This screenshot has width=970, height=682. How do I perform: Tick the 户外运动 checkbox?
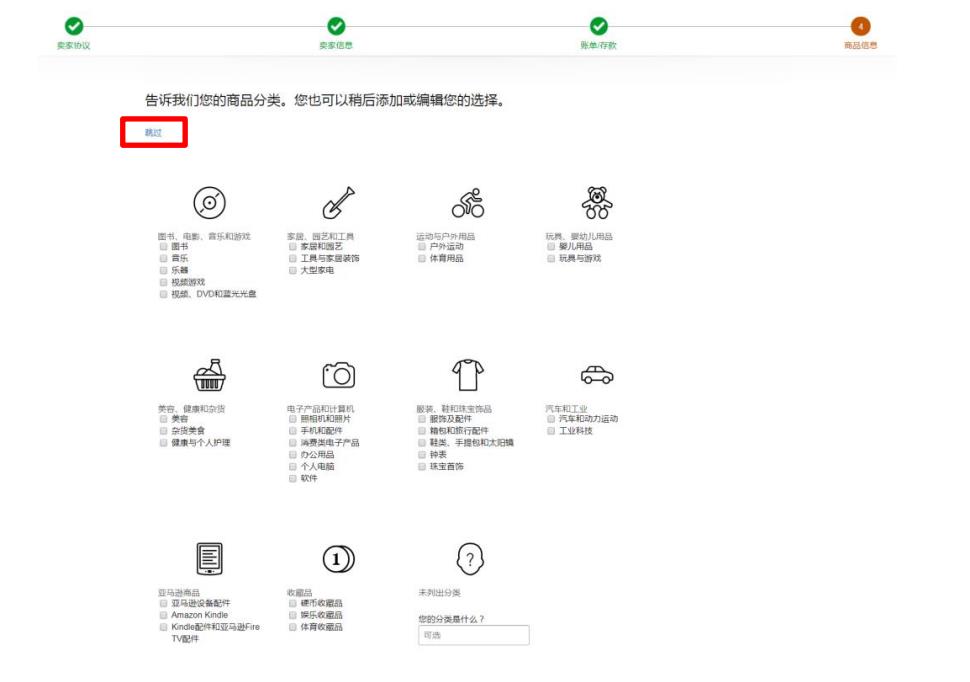422,246
